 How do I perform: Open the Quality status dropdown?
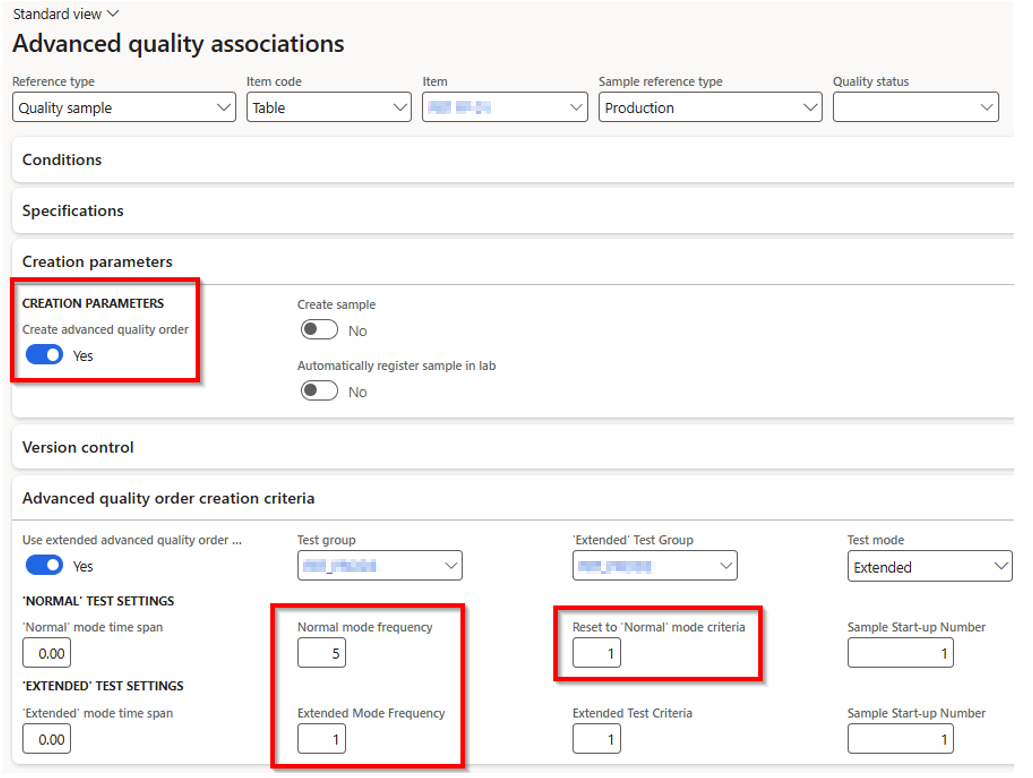tap(915, 108)
